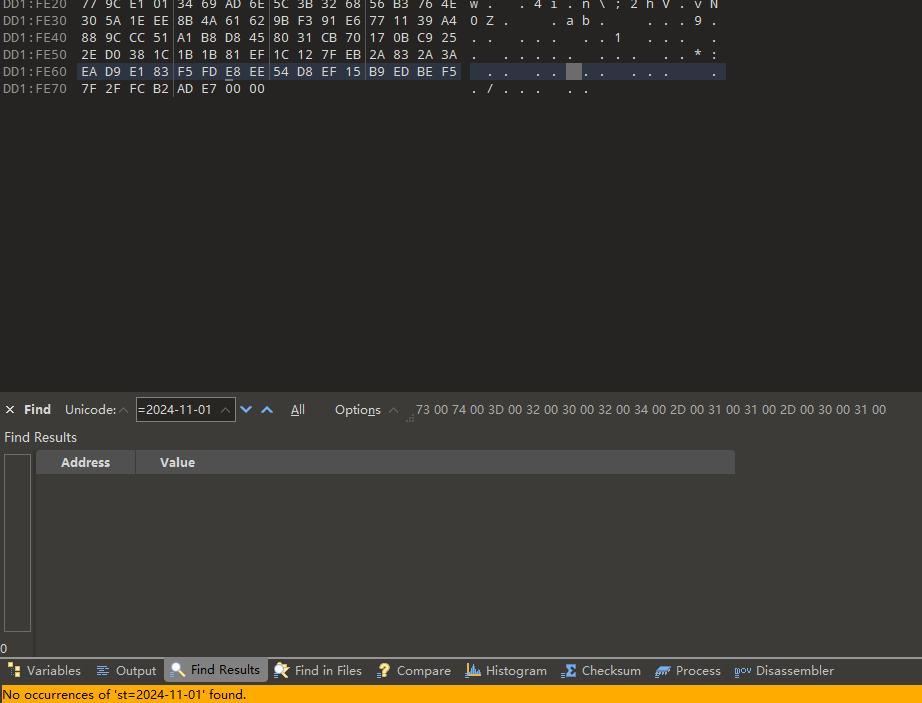
Task: Select the address DD1:FE70 in the hex editor
Action: click(35, 89)
